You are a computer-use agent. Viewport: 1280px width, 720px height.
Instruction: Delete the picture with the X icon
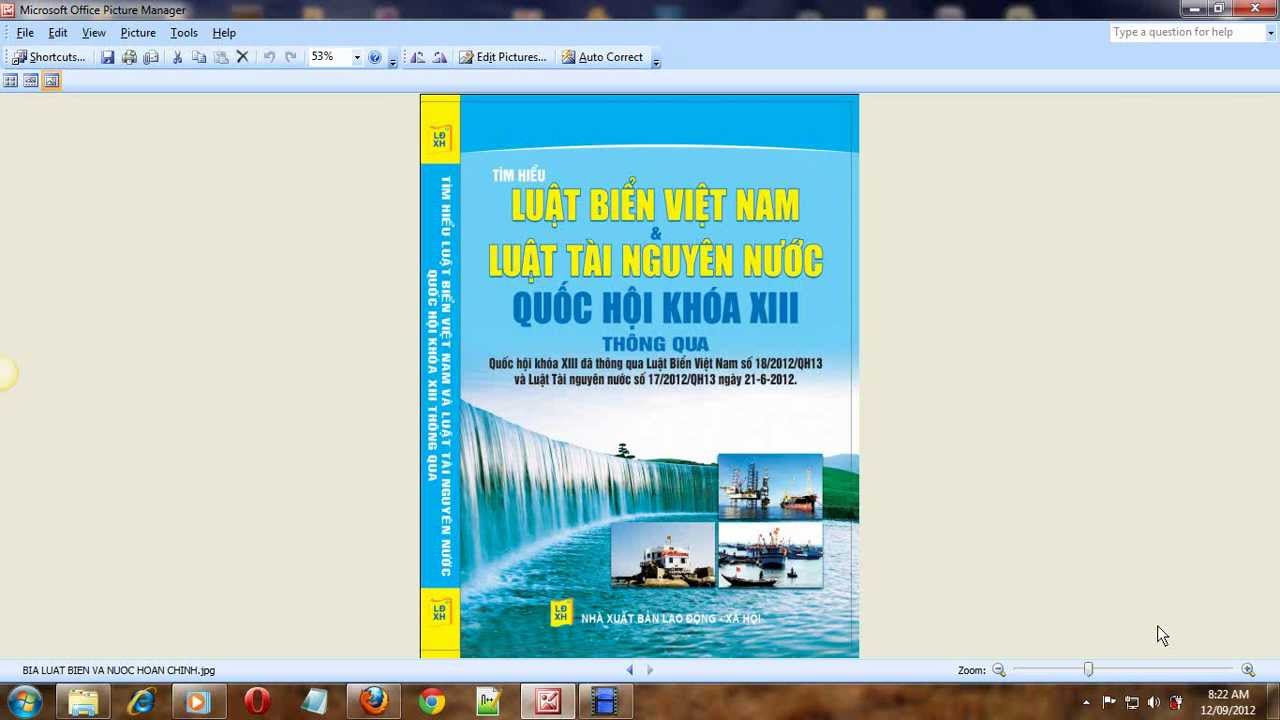pyautogui.click(x=242, y=57)
